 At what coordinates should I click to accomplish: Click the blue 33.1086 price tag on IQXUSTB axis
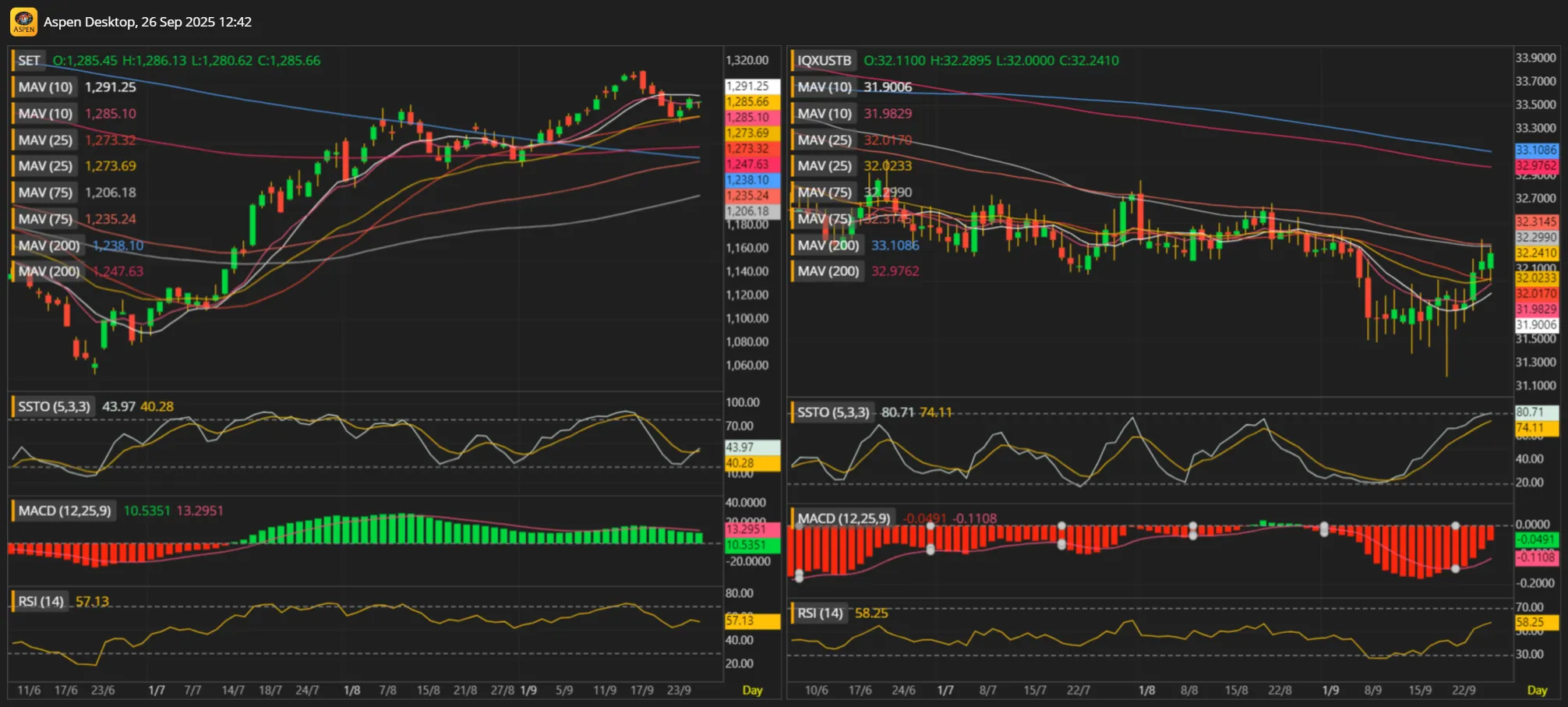1535,150
